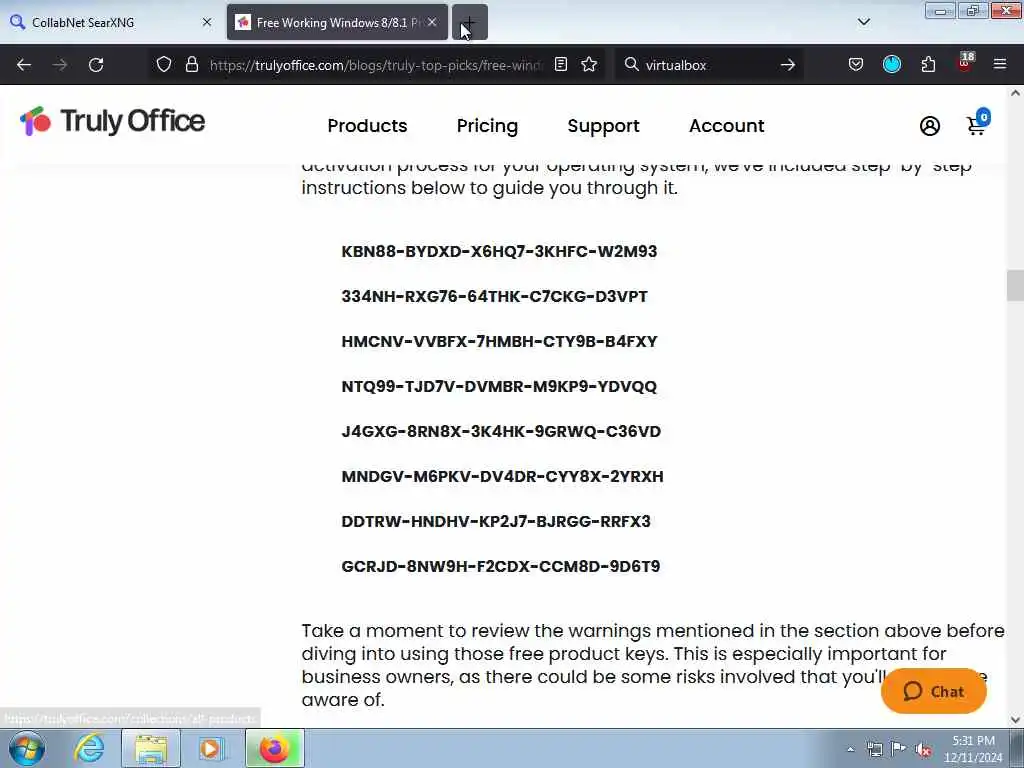Open the Pricing menu item
This screenshot has height=768, width=1024.
(x=487, y=126)
